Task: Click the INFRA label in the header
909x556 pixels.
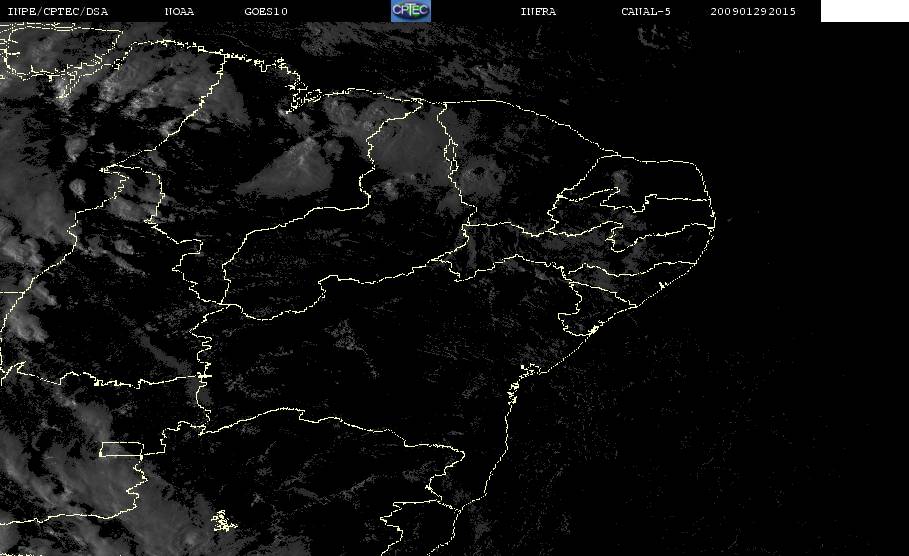Action: pos(538,11)
